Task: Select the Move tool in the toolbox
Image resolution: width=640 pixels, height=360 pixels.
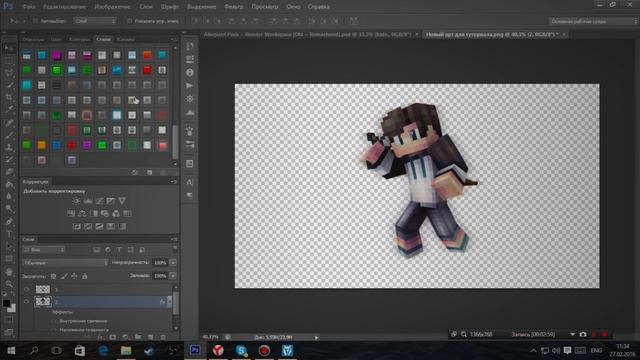Action: pos(9,48)
